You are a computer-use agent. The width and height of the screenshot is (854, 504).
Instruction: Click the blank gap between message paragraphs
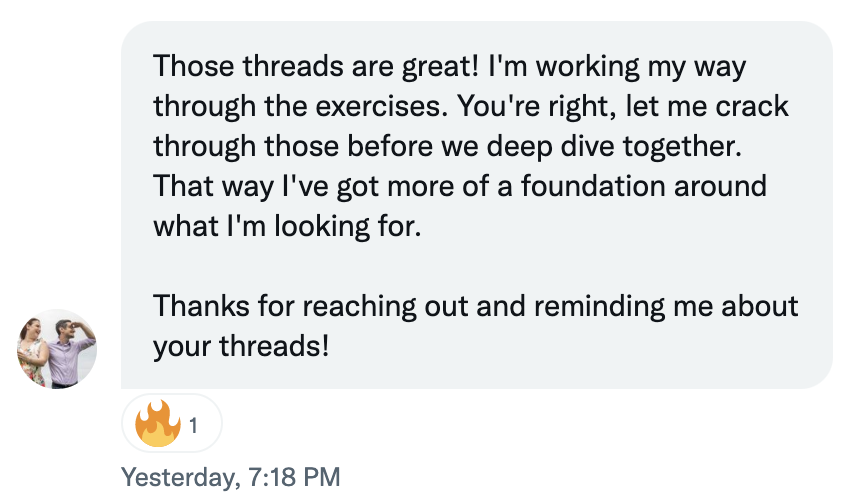point(477,266)
